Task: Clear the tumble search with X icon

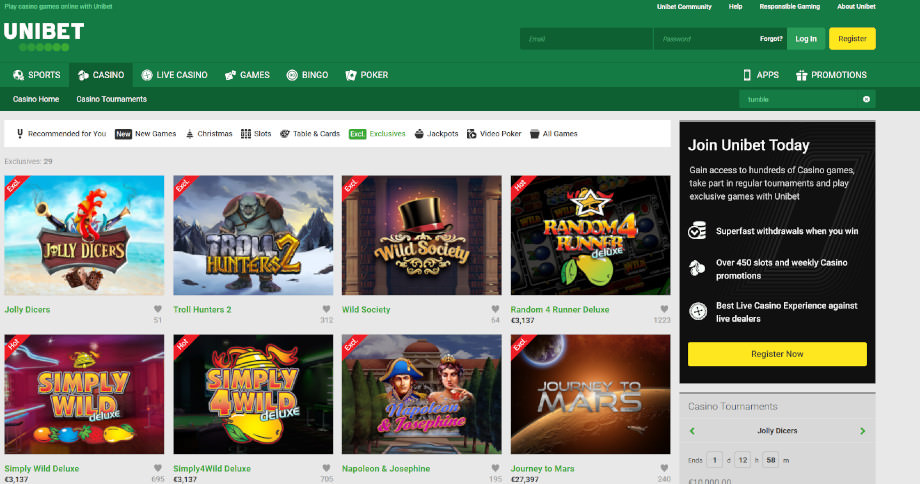Action: click(x=866, y=99)
